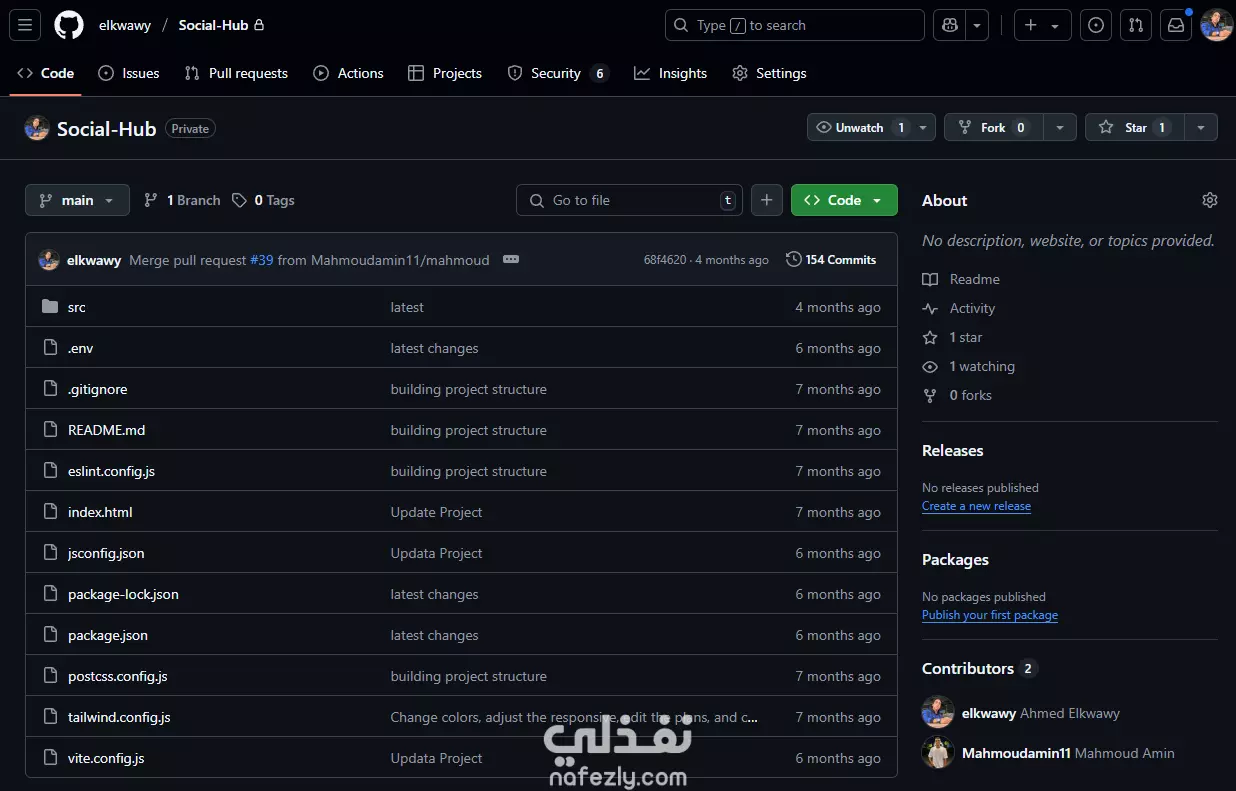Open commit hash 68f4620
Viewport: 1236px width, 791px height.
coord(665,260)
